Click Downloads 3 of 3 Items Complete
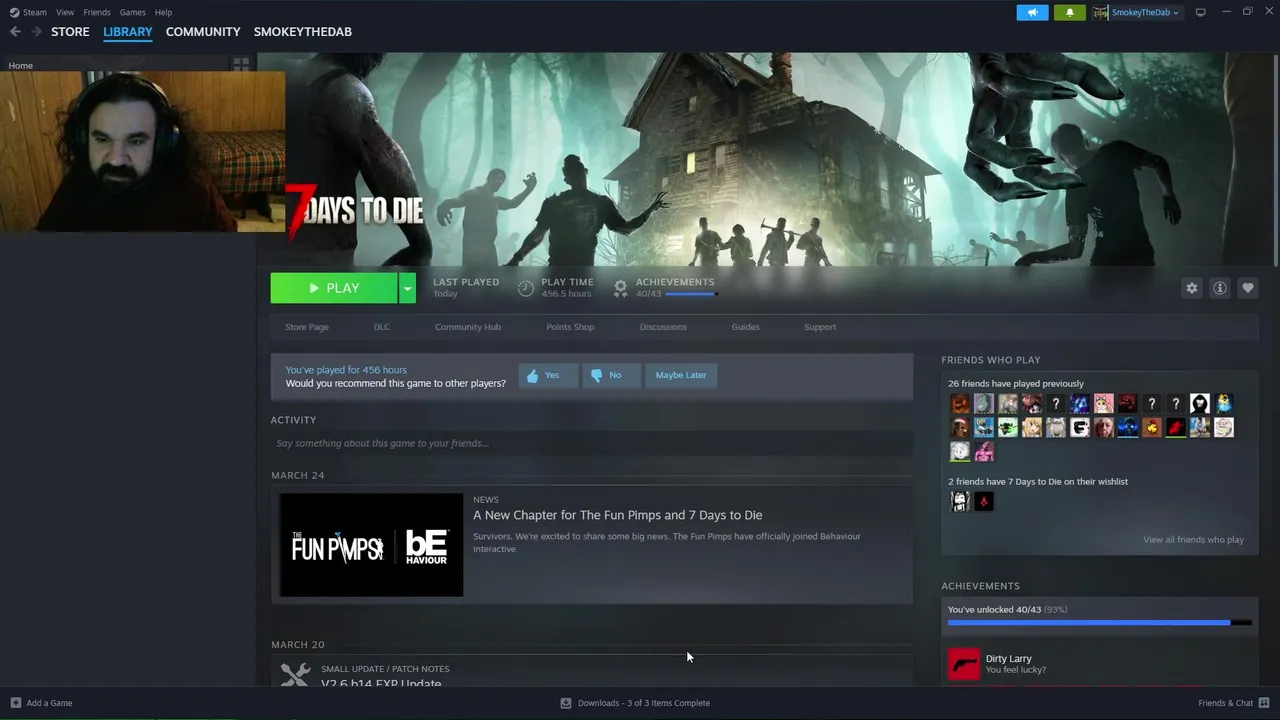Viewport: 1280px width, 720px height. [644, 703]
